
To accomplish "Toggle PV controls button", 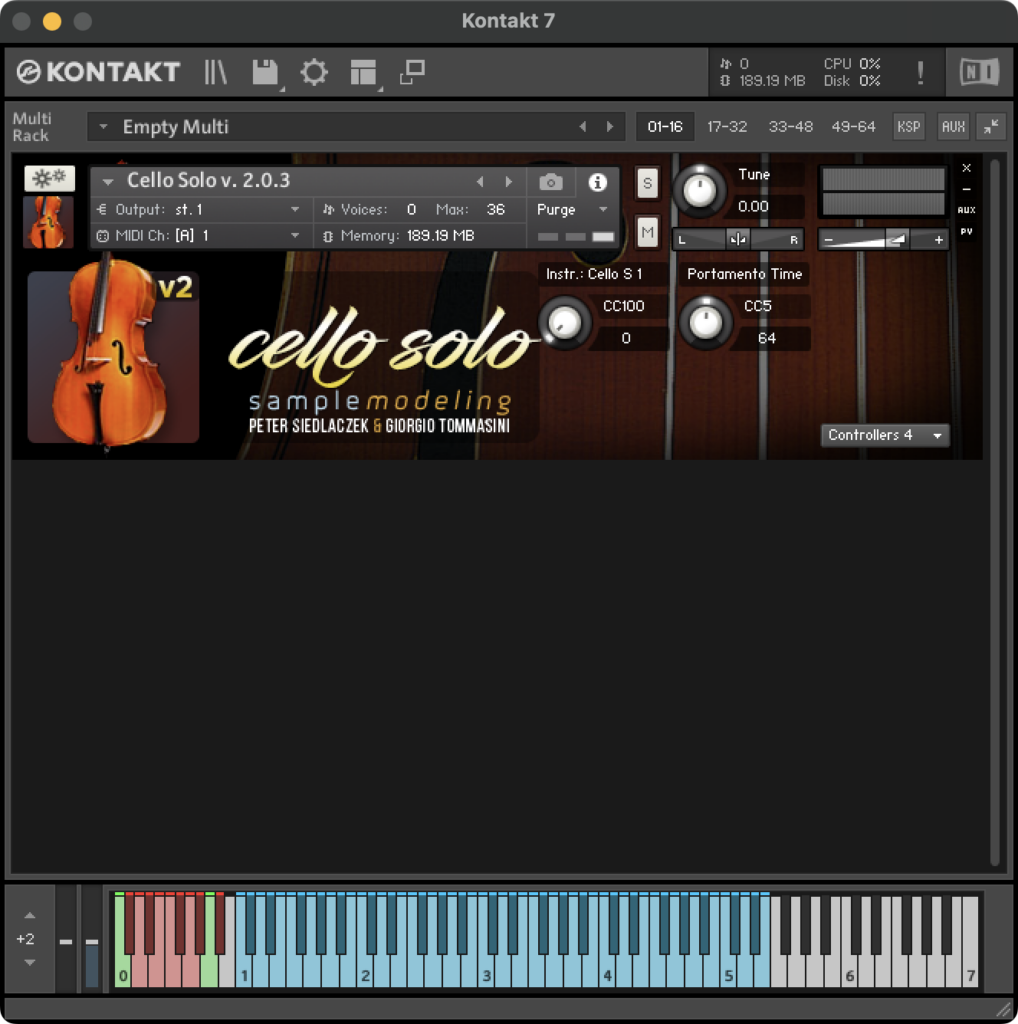I will click(x=966, y=231).
